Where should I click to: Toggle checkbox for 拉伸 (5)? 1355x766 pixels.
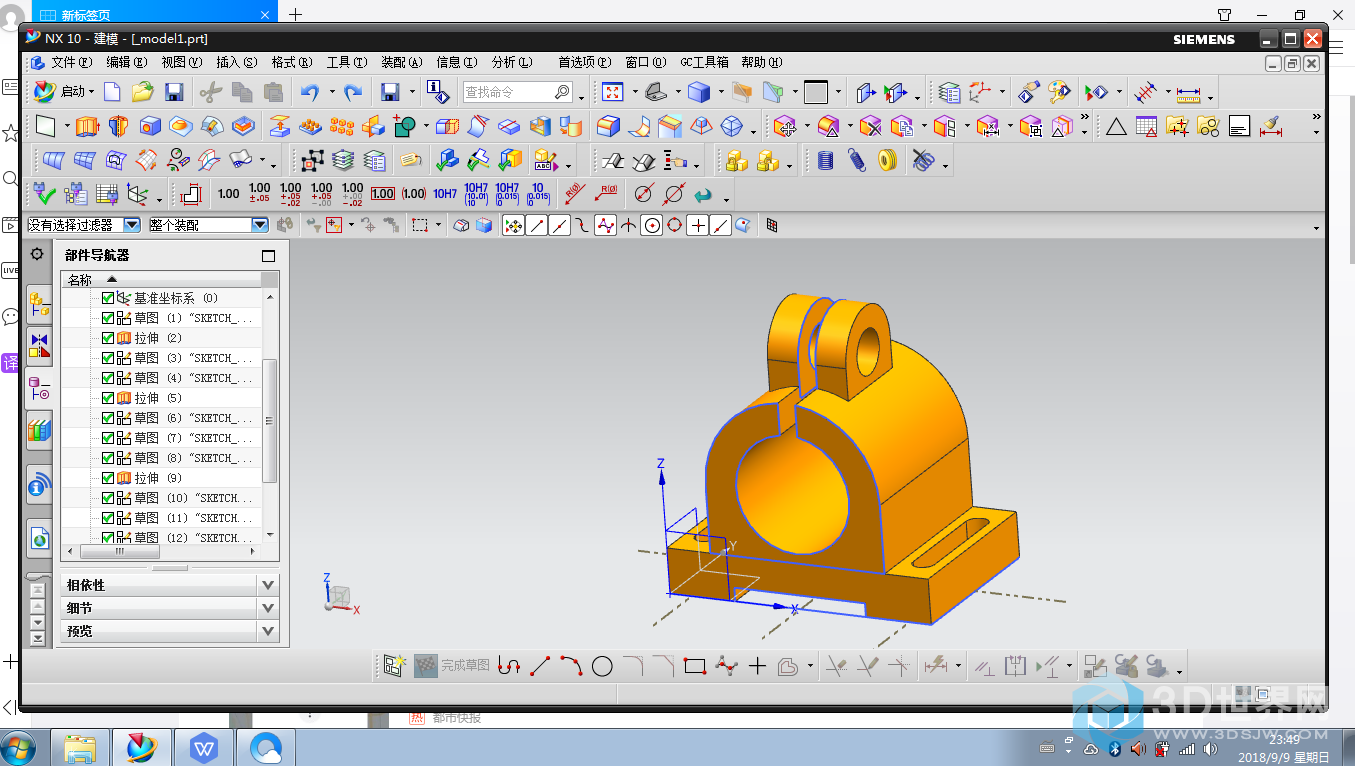point(108,398)
